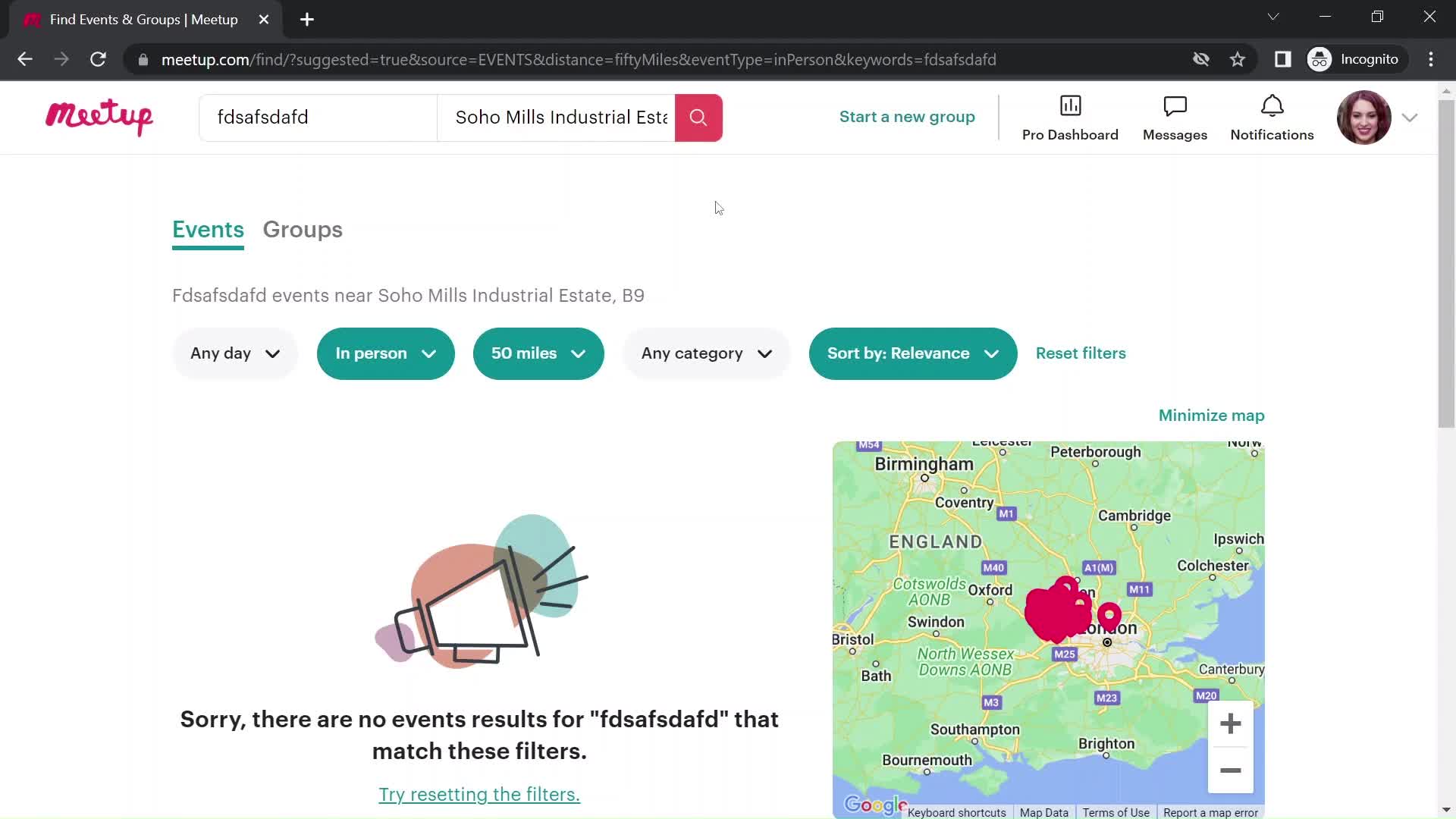Click the Minimize map toggle

point(1211,414)
